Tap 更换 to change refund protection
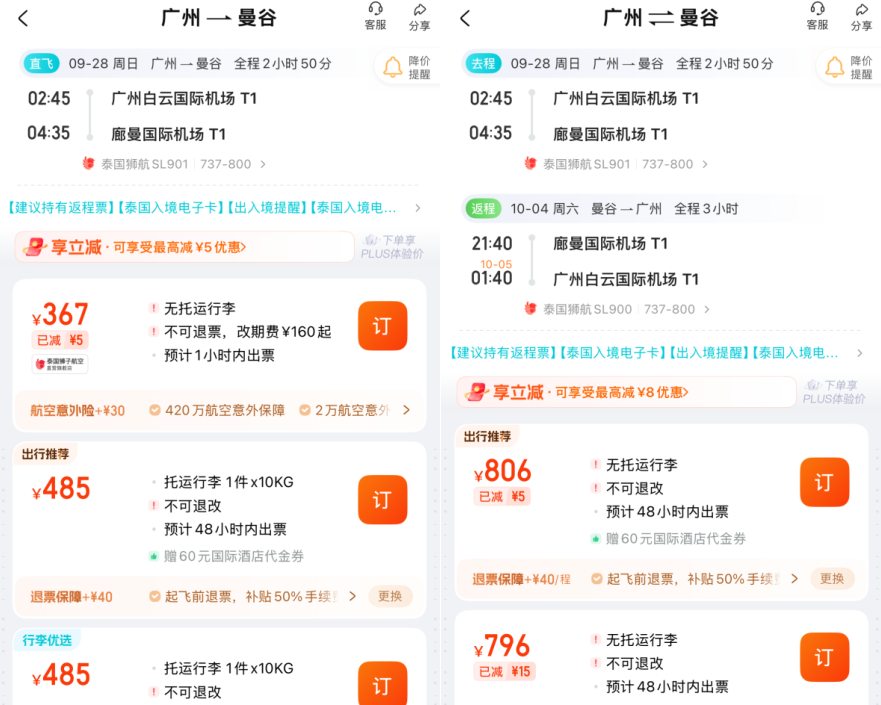The image size is (881, 705). tap(390, 595)
